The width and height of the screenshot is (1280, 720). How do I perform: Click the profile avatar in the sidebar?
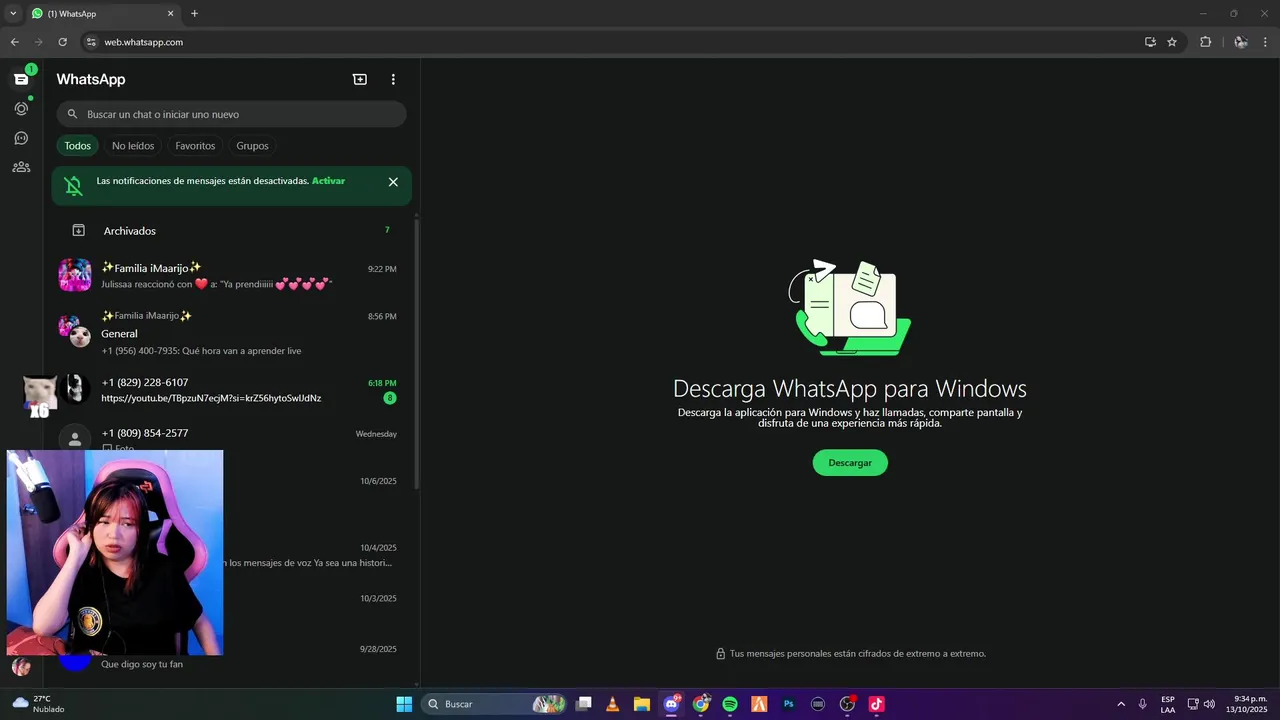pos(21,666)
